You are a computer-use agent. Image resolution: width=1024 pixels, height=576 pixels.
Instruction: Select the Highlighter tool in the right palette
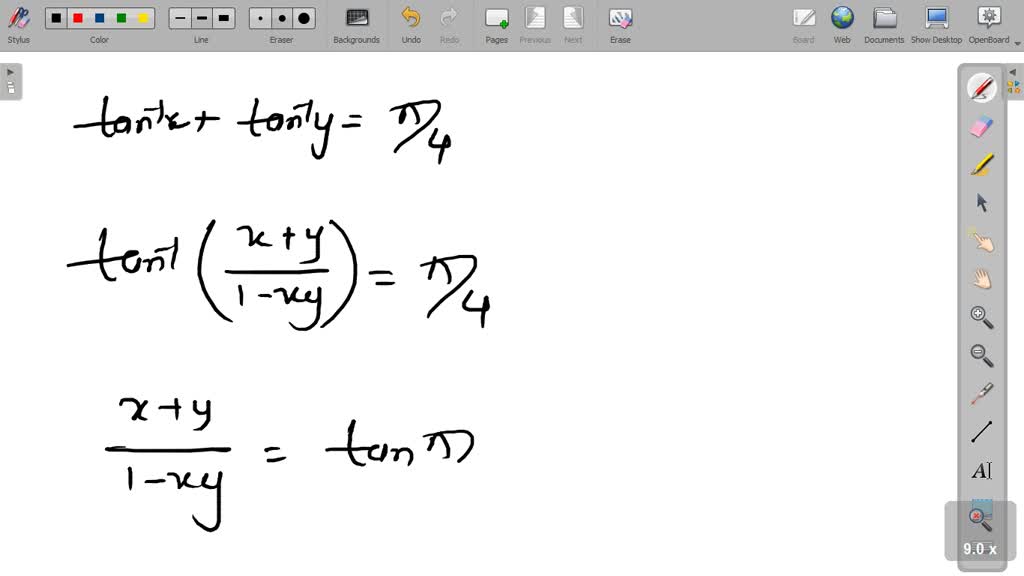point(981,165)
